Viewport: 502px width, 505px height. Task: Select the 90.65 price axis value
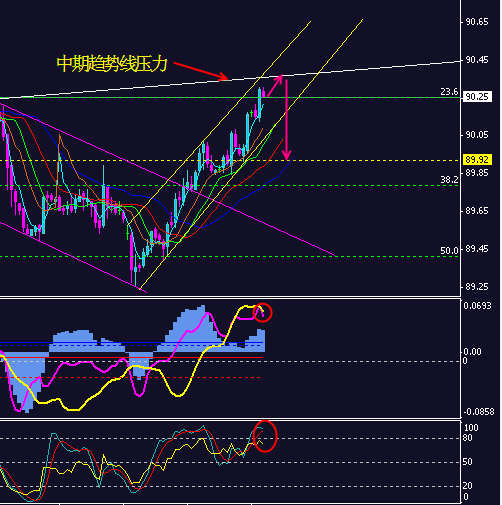pyautogui.click(x=477, y=22)
